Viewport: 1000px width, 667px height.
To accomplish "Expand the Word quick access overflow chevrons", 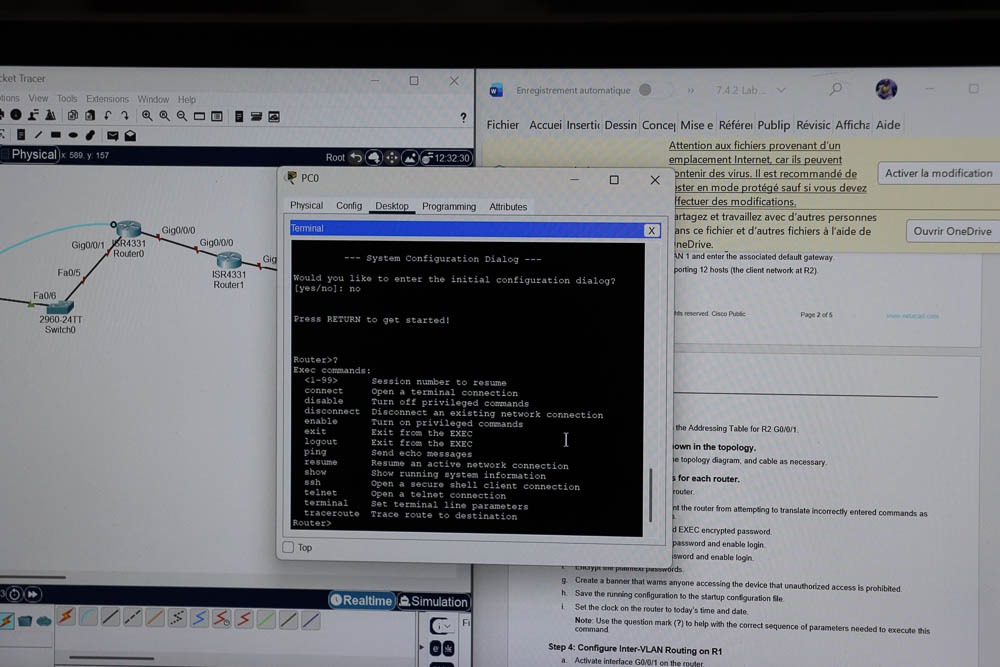I will coord(691,91).
